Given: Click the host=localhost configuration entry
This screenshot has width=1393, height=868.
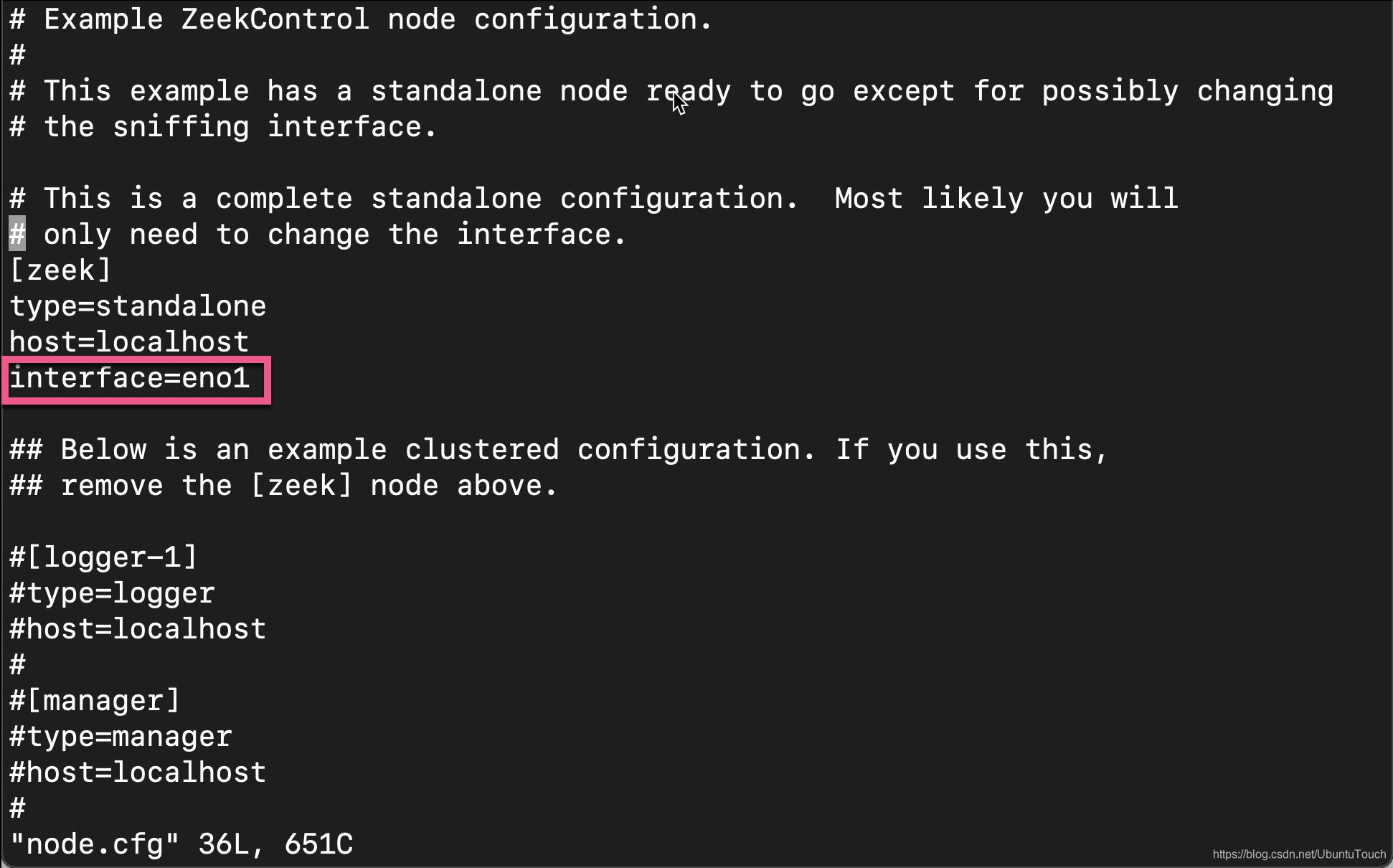Looking at the screenshot, I should [x=128, y=341].
